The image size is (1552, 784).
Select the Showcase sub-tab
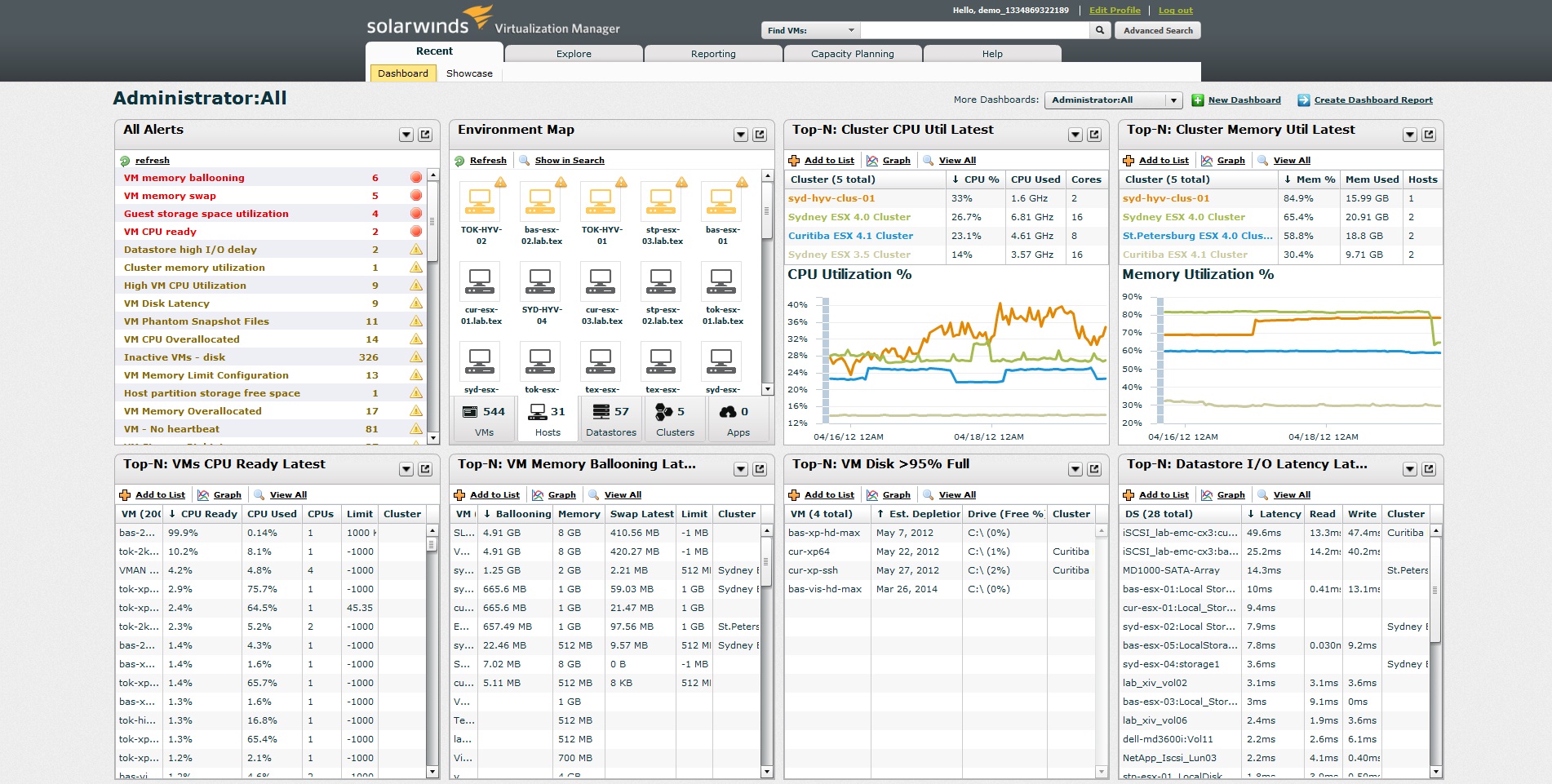[x=469, y=73]
